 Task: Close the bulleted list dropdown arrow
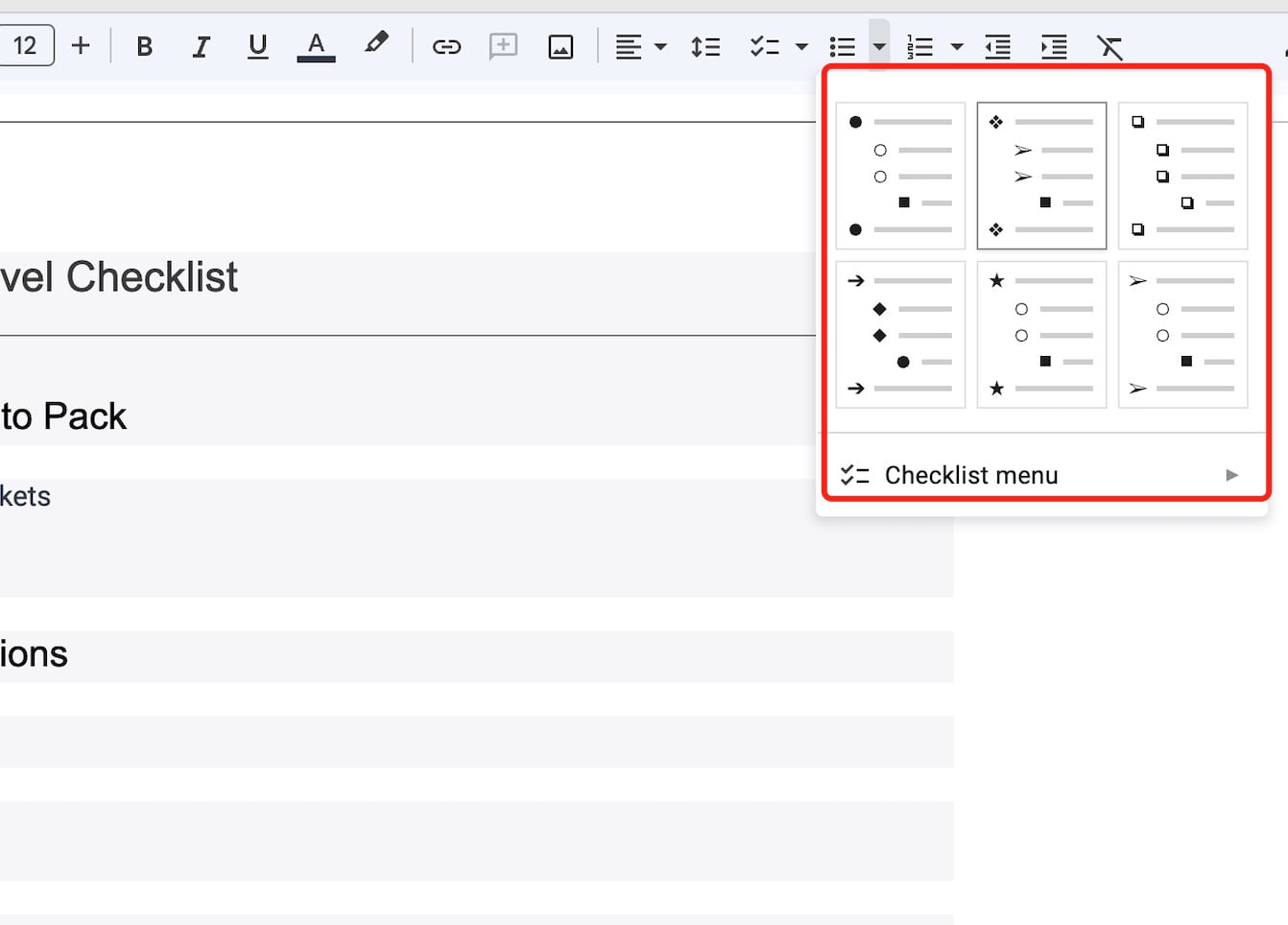point(879,46)
